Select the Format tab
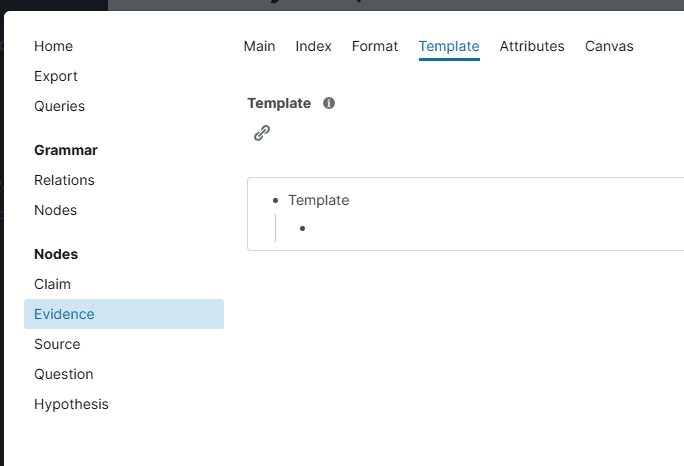Image resolution: width=684 pixels, height=466 pixels. [375, 46]
